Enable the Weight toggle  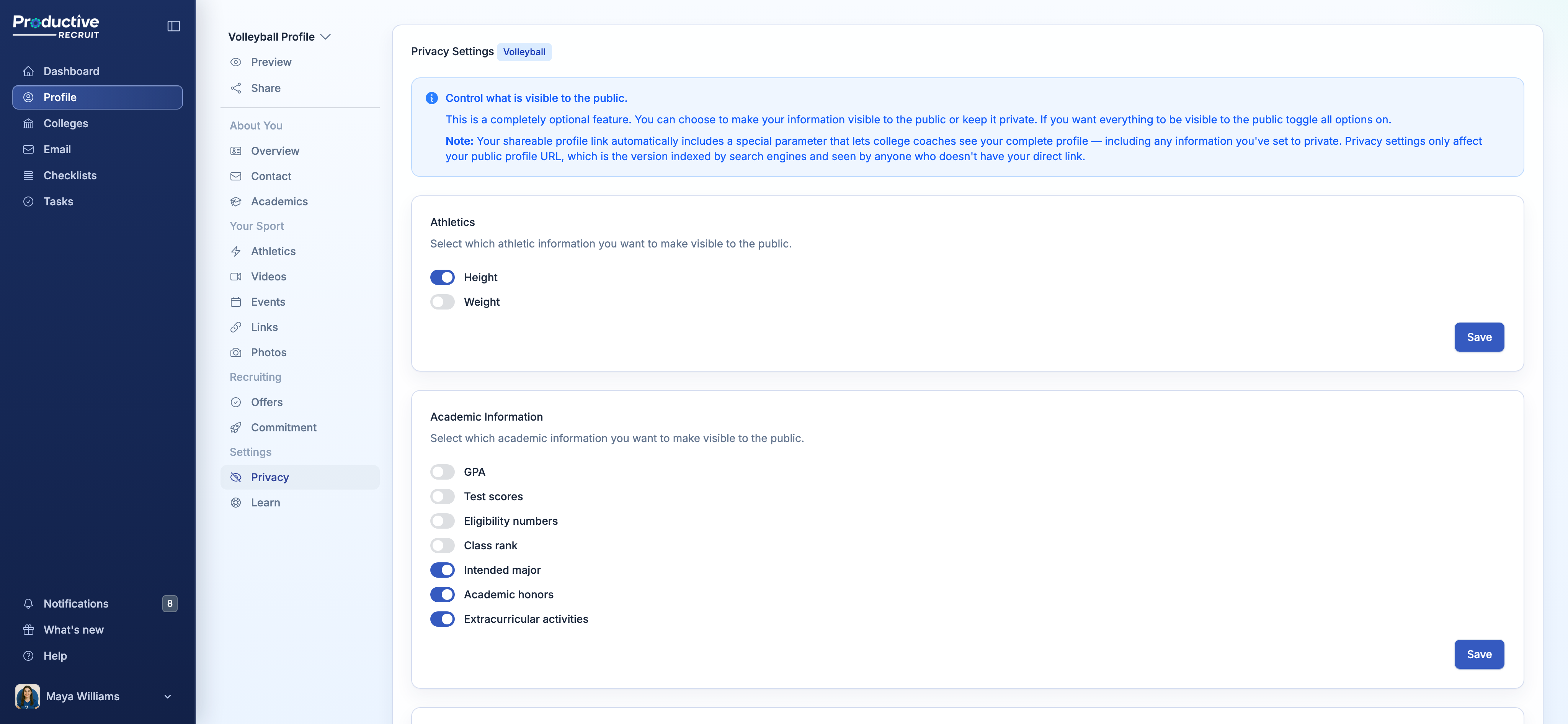(x=443, y=302)
